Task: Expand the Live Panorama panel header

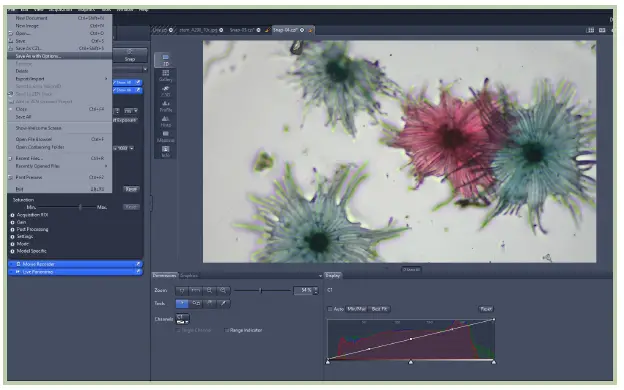Action: [x=75, y=272]
